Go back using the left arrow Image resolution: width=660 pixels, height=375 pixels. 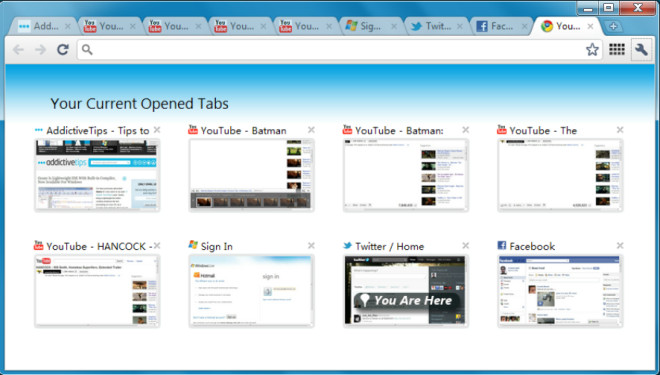[18, 50]
